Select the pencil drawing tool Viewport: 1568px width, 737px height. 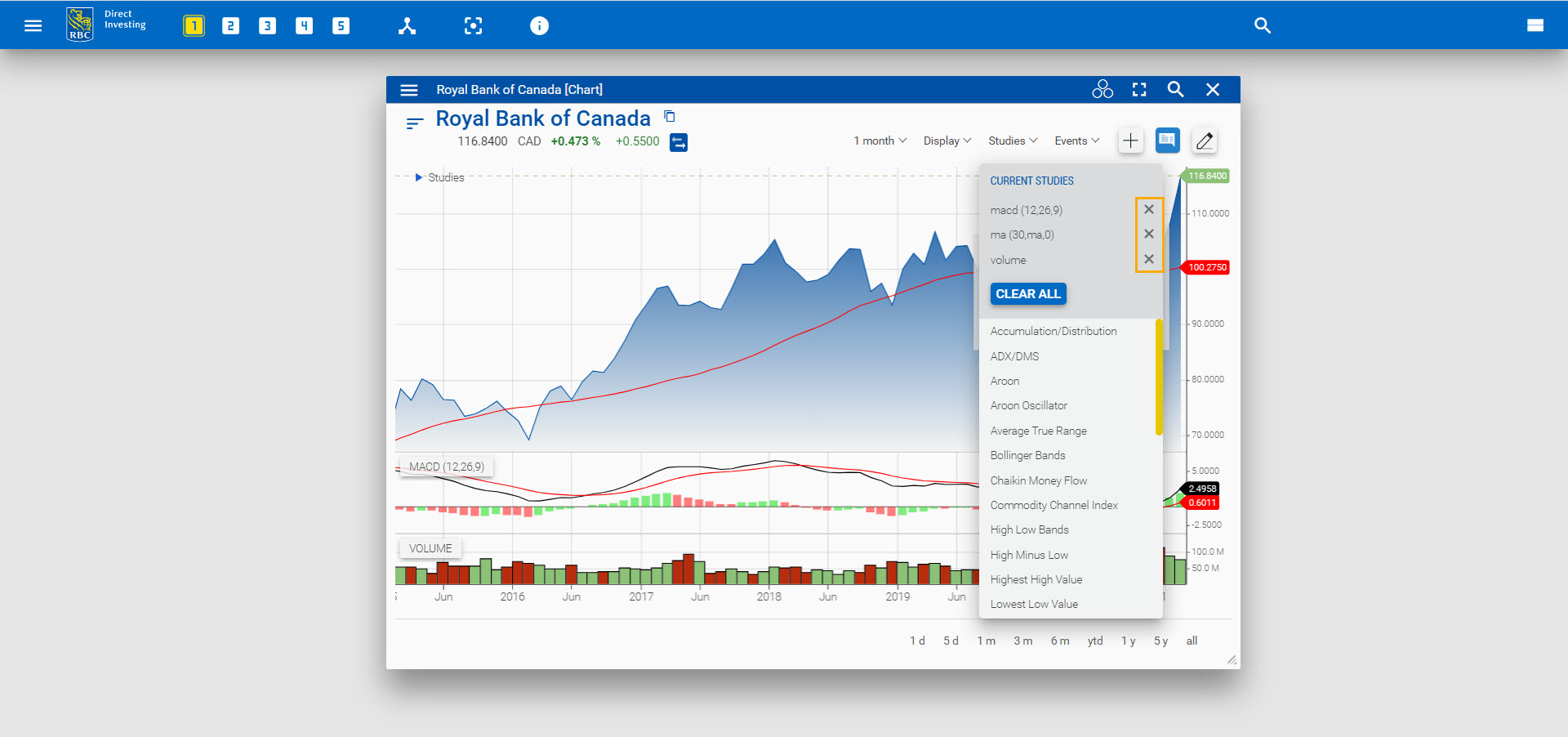tap(1204, 141)
